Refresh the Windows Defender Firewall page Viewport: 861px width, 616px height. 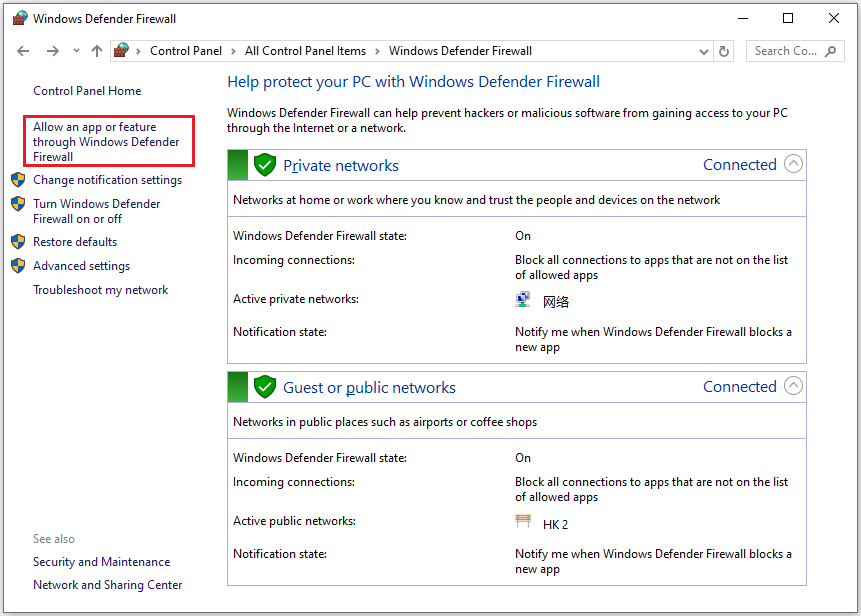tap(724, 51)
